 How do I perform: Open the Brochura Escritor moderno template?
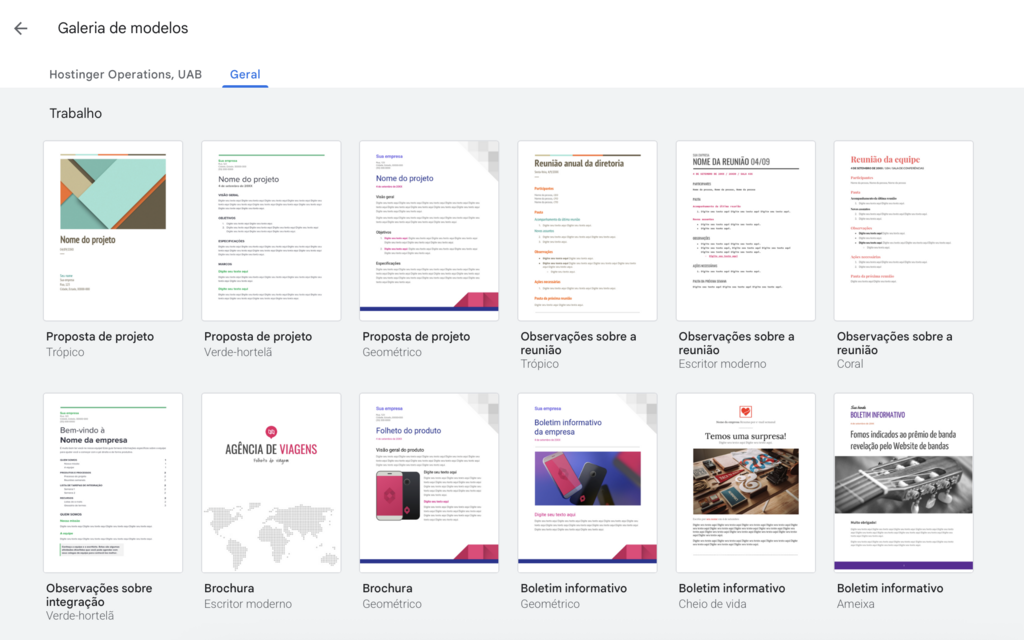(x=270, y=483)
